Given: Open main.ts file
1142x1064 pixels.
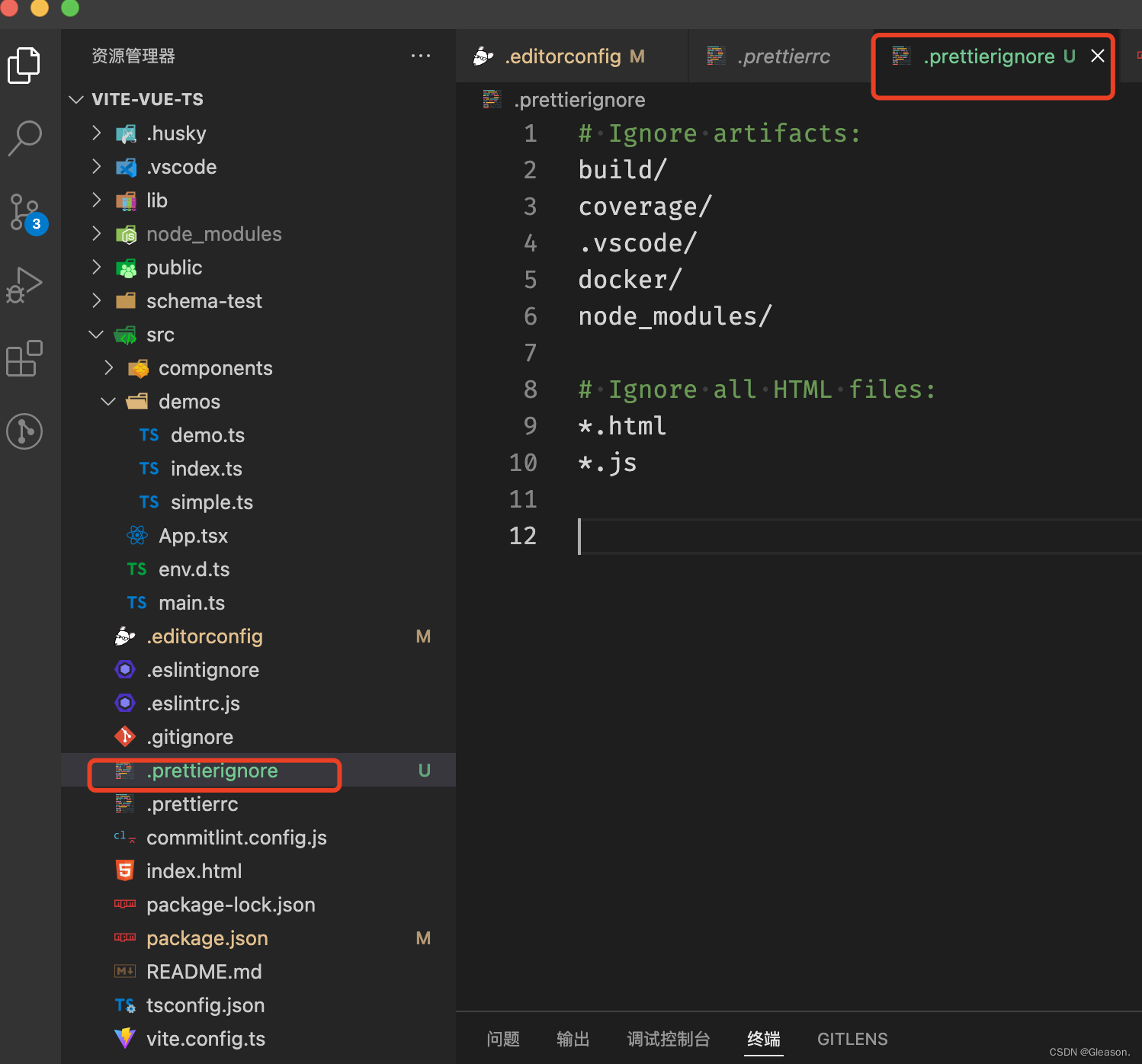Looking at the screenshot, I should tap(191, 603).
